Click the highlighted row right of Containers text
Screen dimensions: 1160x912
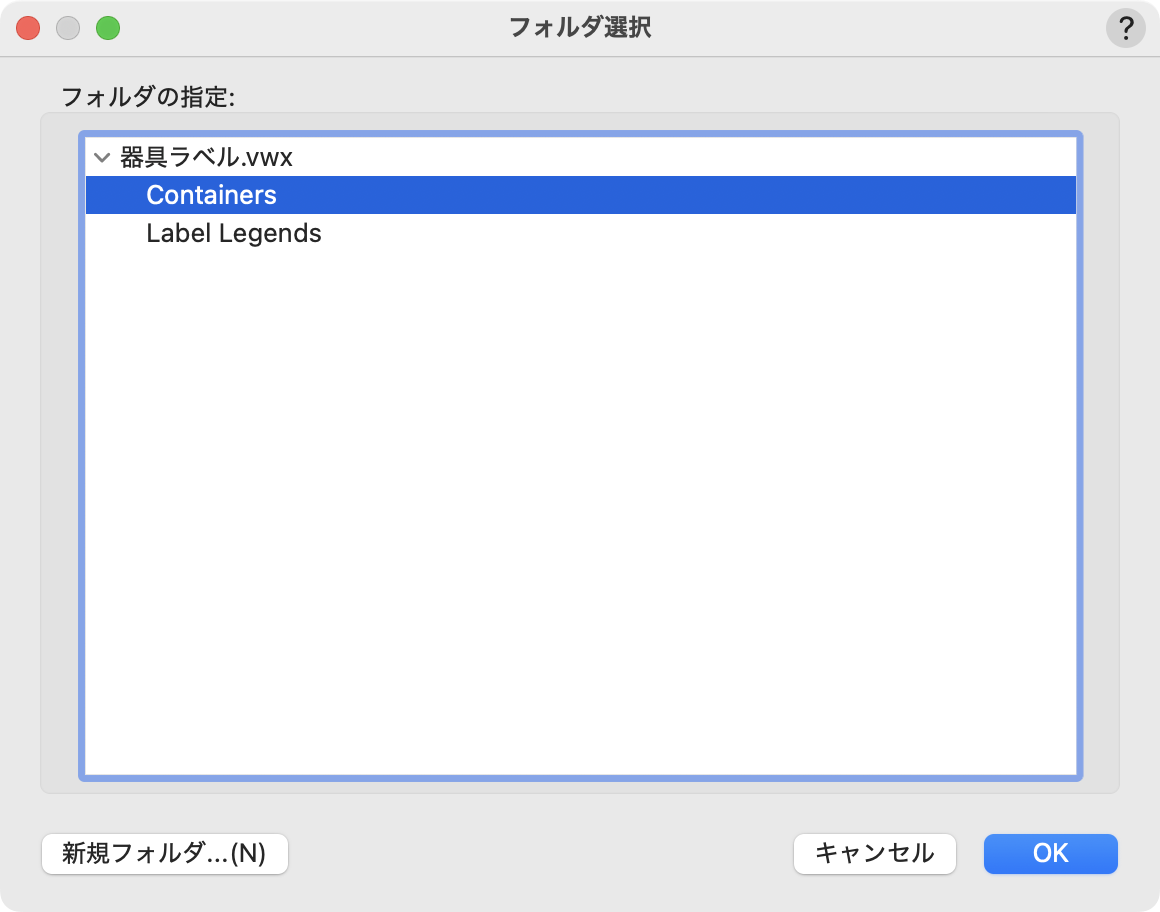(x=700, y=195)
